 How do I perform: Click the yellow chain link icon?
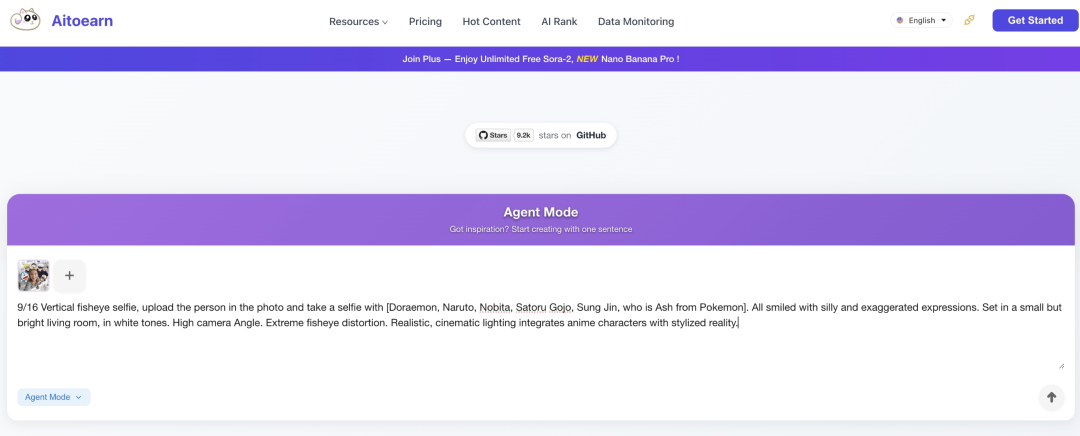coord(969,20)
